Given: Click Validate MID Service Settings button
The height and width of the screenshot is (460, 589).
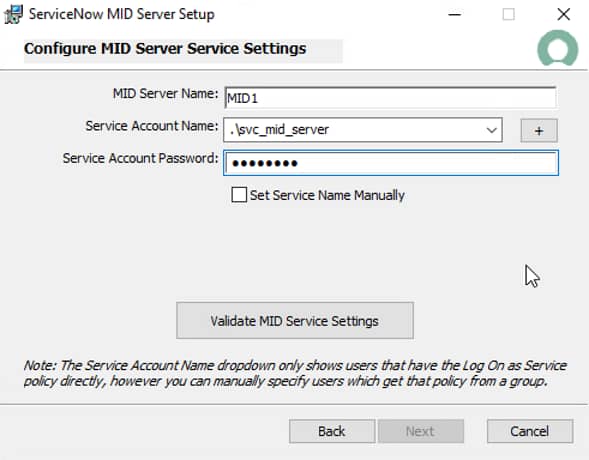Looking at the screenshot, I should (295, 321).
